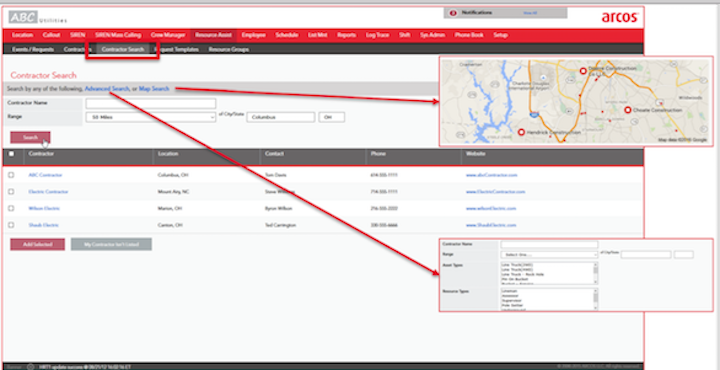Sort by the Website column header
Image resolution: width=720 pixels, height=370 pixels.
[476, 154]
